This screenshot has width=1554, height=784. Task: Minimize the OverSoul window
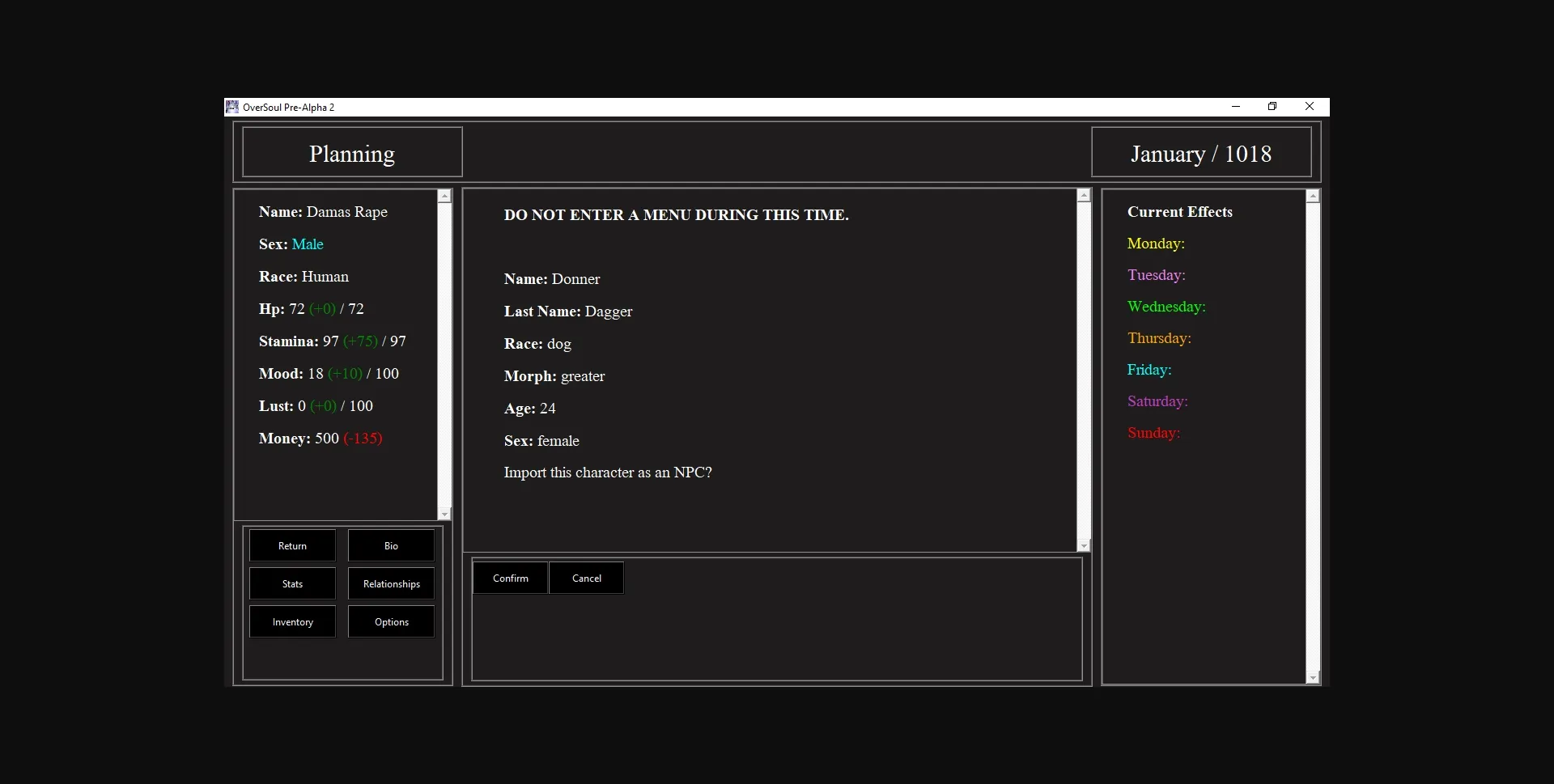tap(1235, 107)
